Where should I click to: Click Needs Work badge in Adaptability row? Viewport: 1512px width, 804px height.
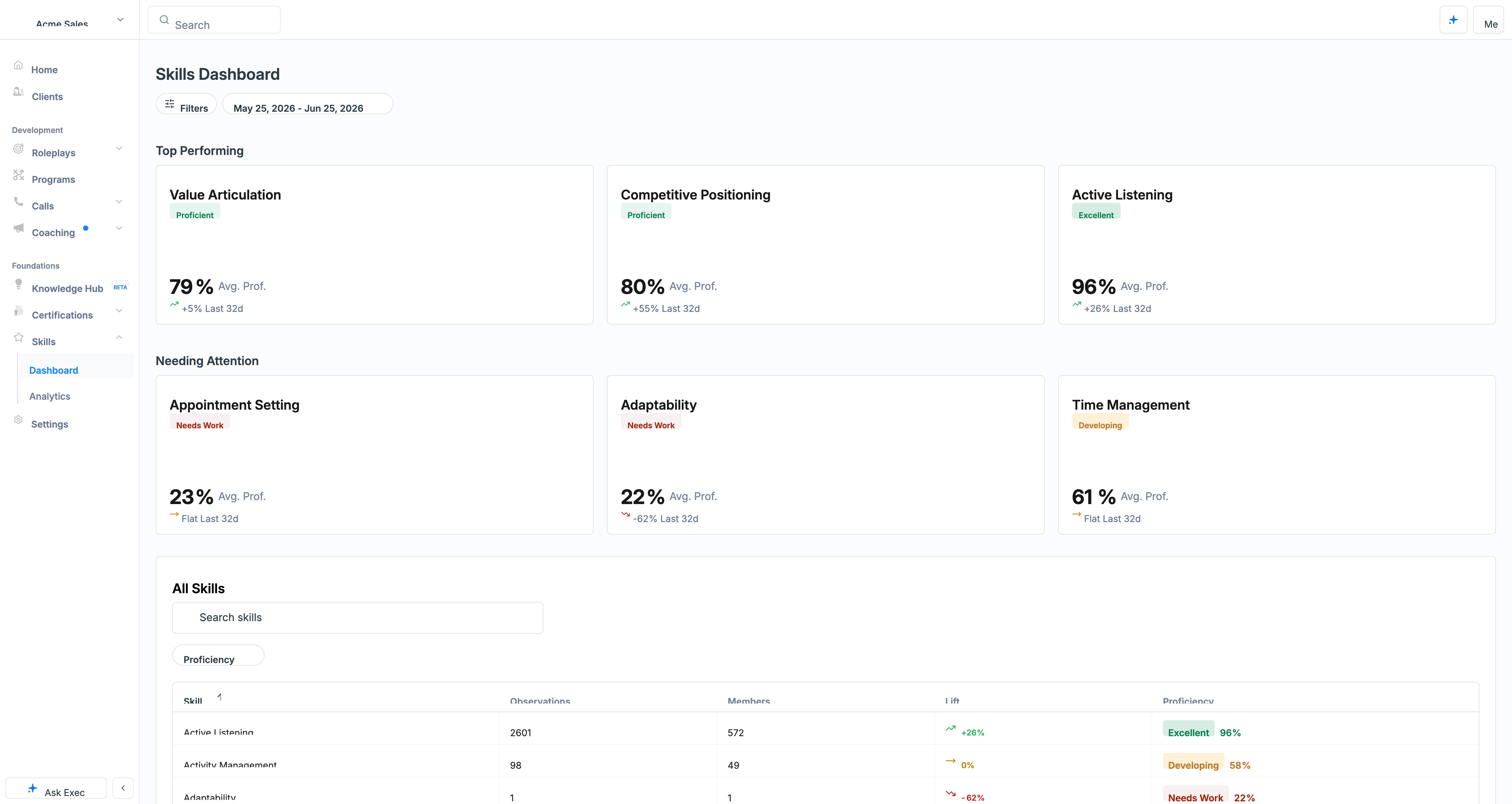[x=1195, y=795]
